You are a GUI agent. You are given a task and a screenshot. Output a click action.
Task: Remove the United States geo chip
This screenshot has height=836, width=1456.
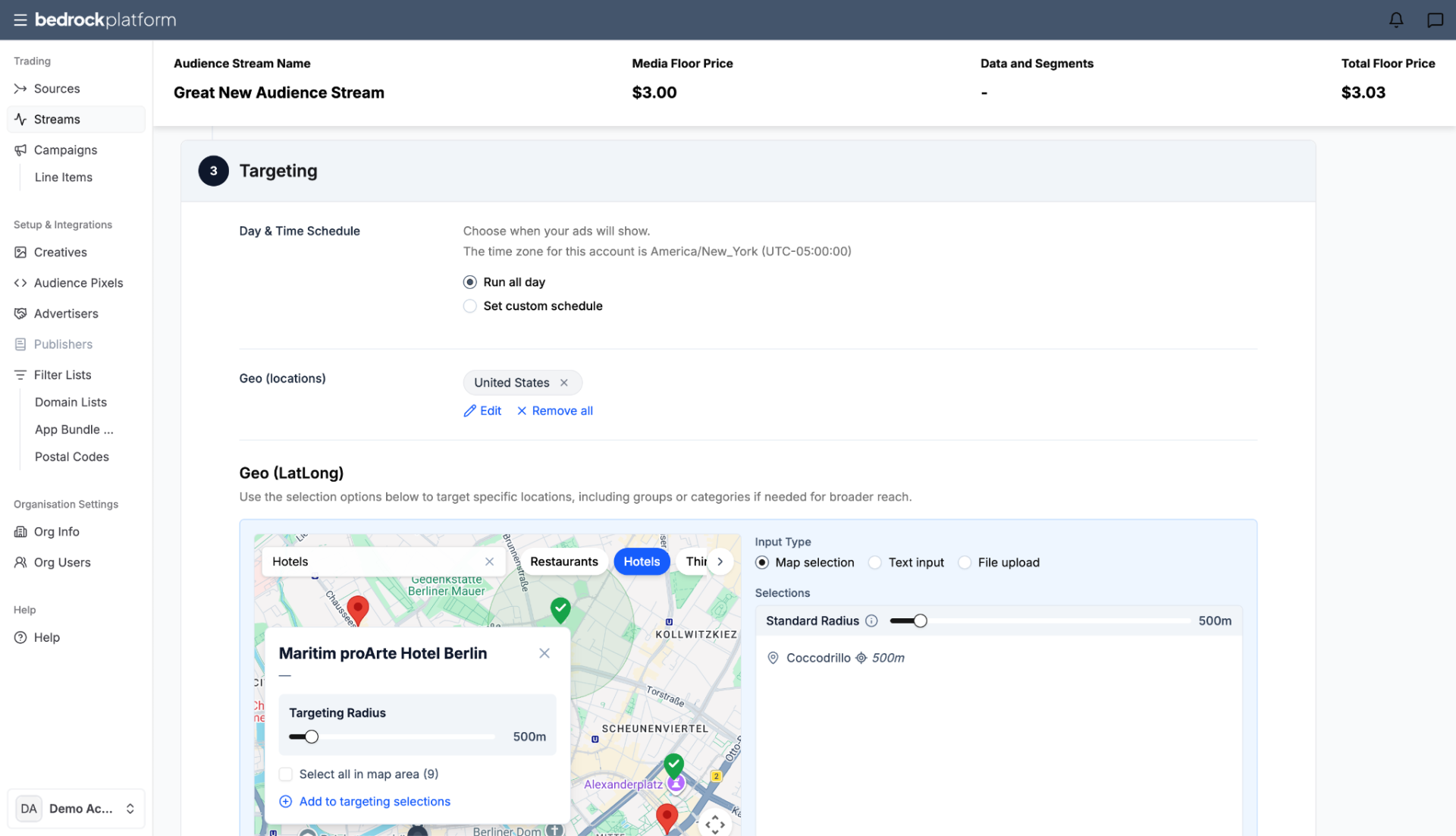[x=564, y=383]
